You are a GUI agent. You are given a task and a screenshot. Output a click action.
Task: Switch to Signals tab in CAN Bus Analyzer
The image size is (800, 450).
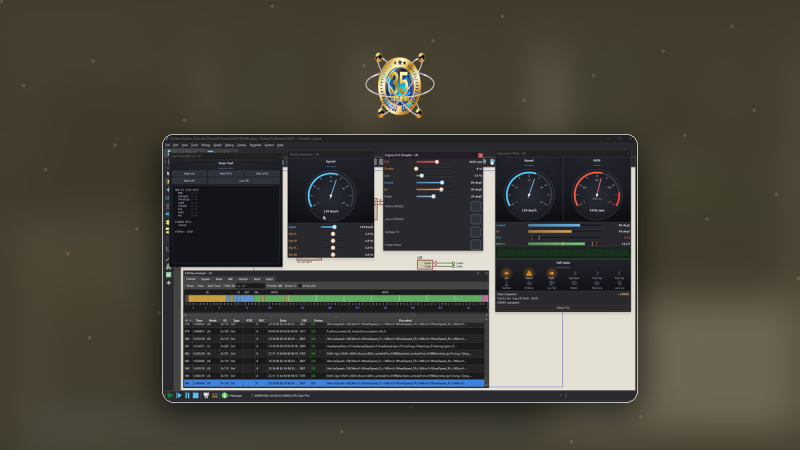coord(206,279)
